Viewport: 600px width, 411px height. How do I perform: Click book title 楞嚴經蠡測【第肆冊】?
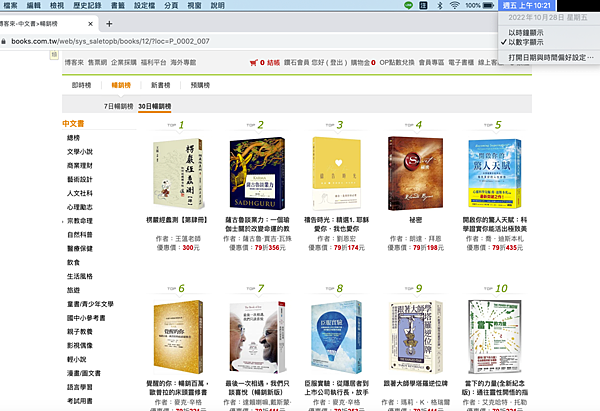click(x=178, y=220)
